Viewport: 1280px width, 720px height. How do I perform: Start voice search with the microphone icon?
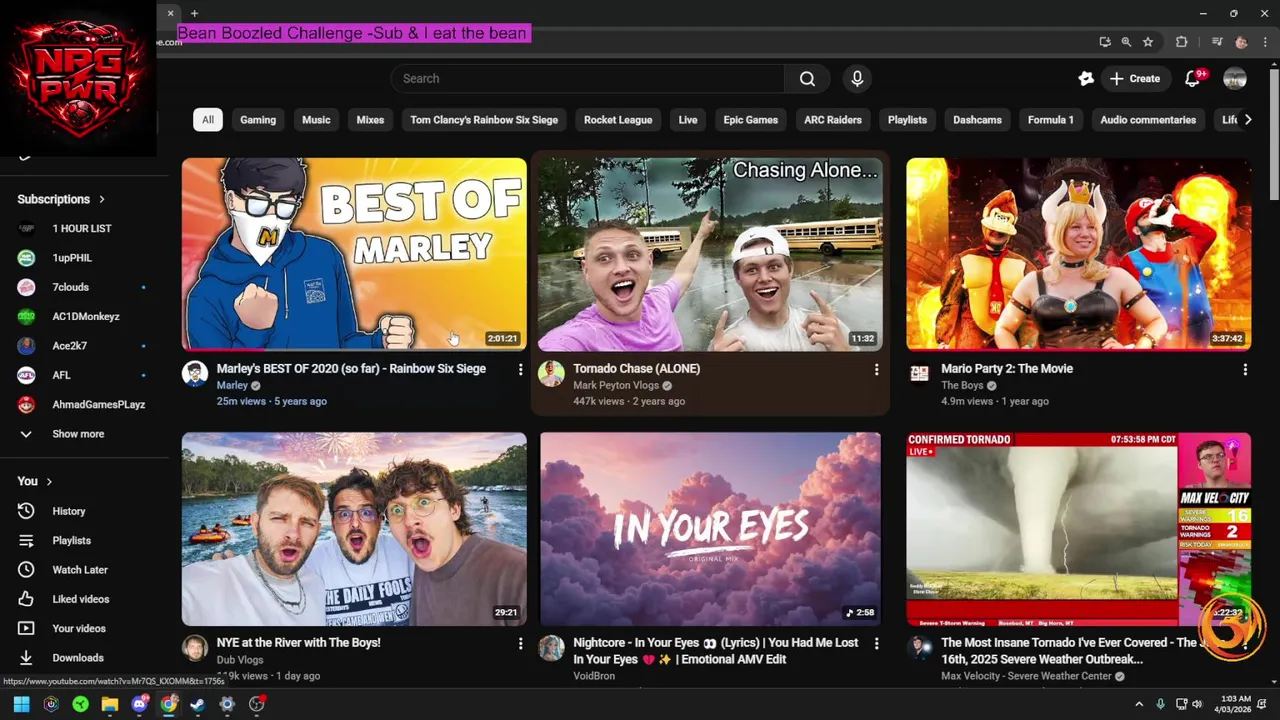tap(857, 79)
